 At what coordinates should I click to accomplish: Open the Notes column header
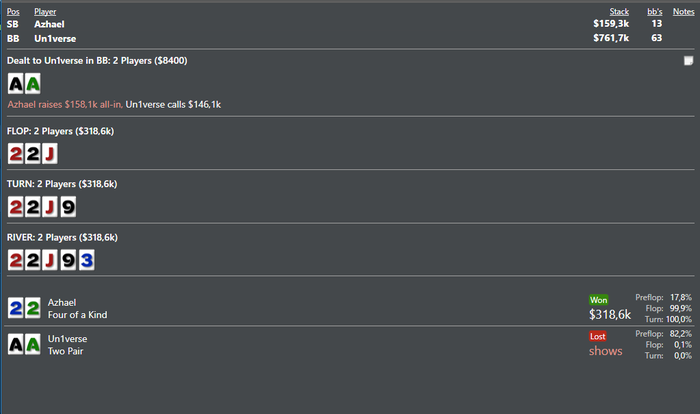[683, 11]
